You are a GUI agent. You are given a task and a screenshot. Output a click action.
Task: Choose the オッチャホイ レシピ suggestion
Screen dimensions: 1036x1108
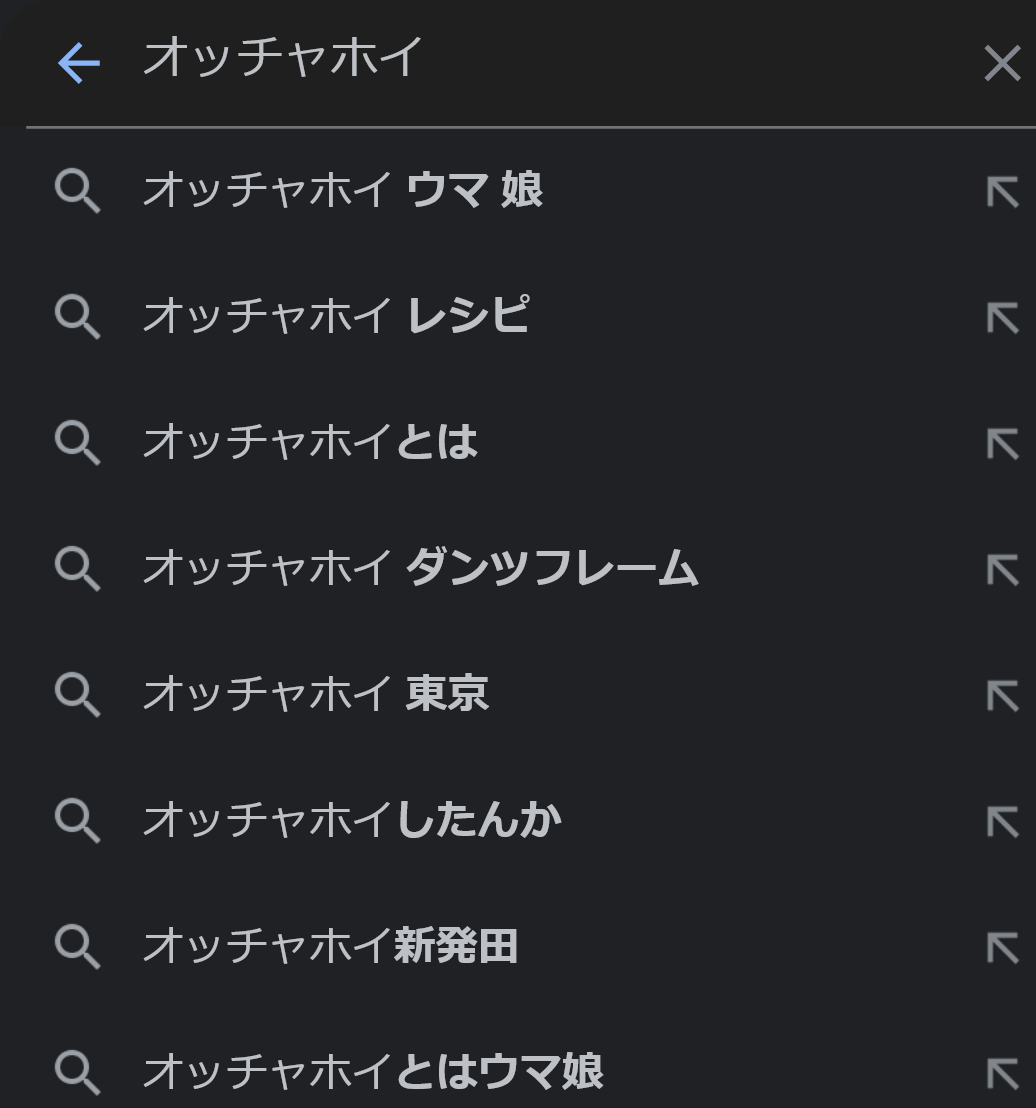(336, 316)
